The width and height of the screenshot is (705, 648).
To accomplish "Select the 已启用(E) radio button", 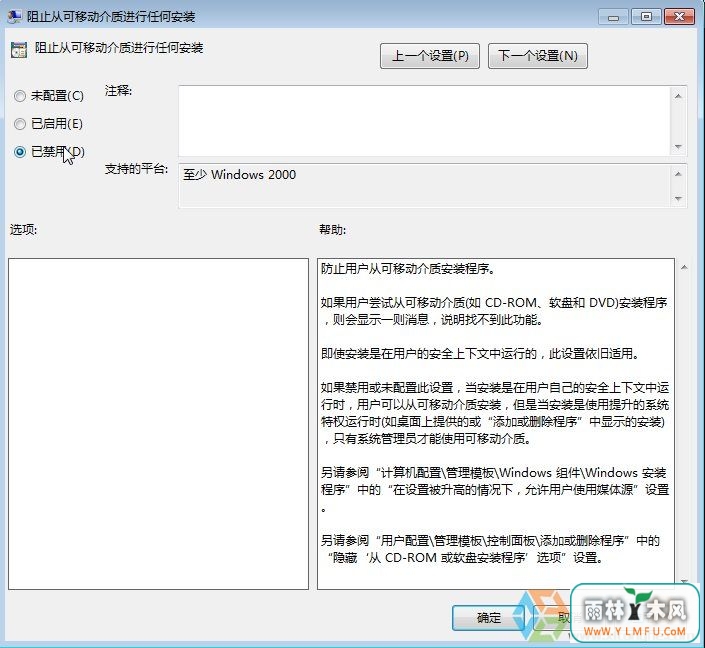I will click(x=20, y=124).
